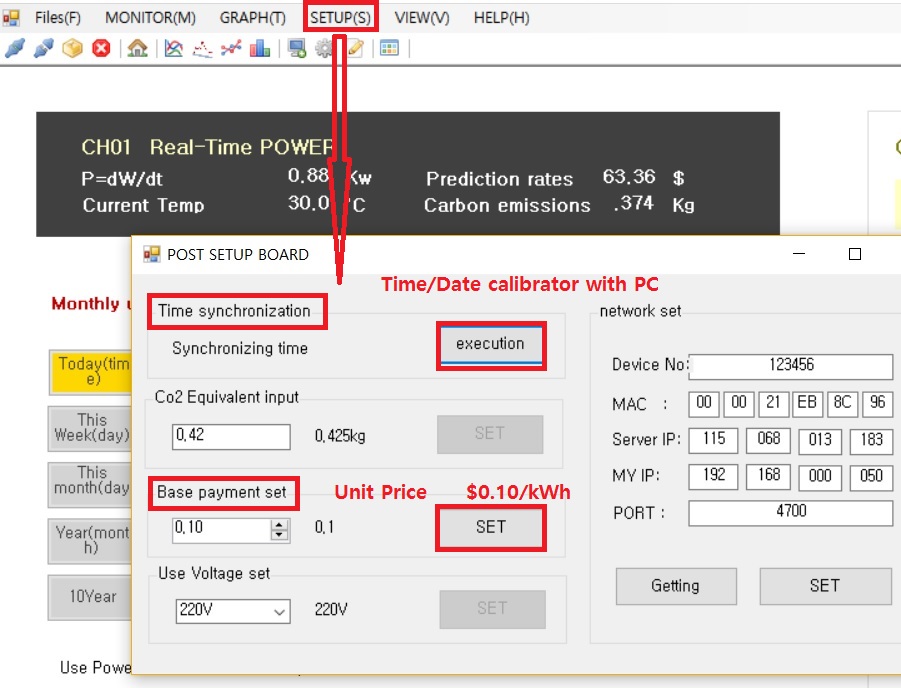Click the MY IP field 000
The width and height of the screenshot is (901, 688).
820,476
